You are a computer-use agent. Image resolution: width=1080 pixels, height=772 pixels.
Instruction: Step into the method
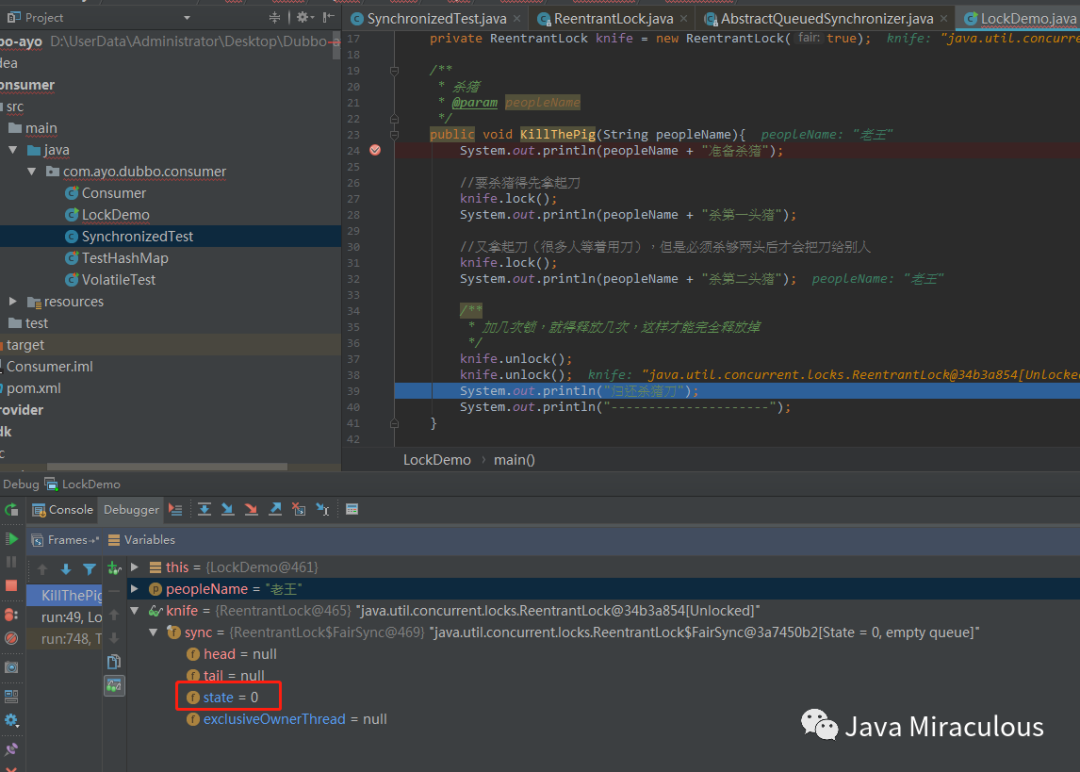click(227, 510)
